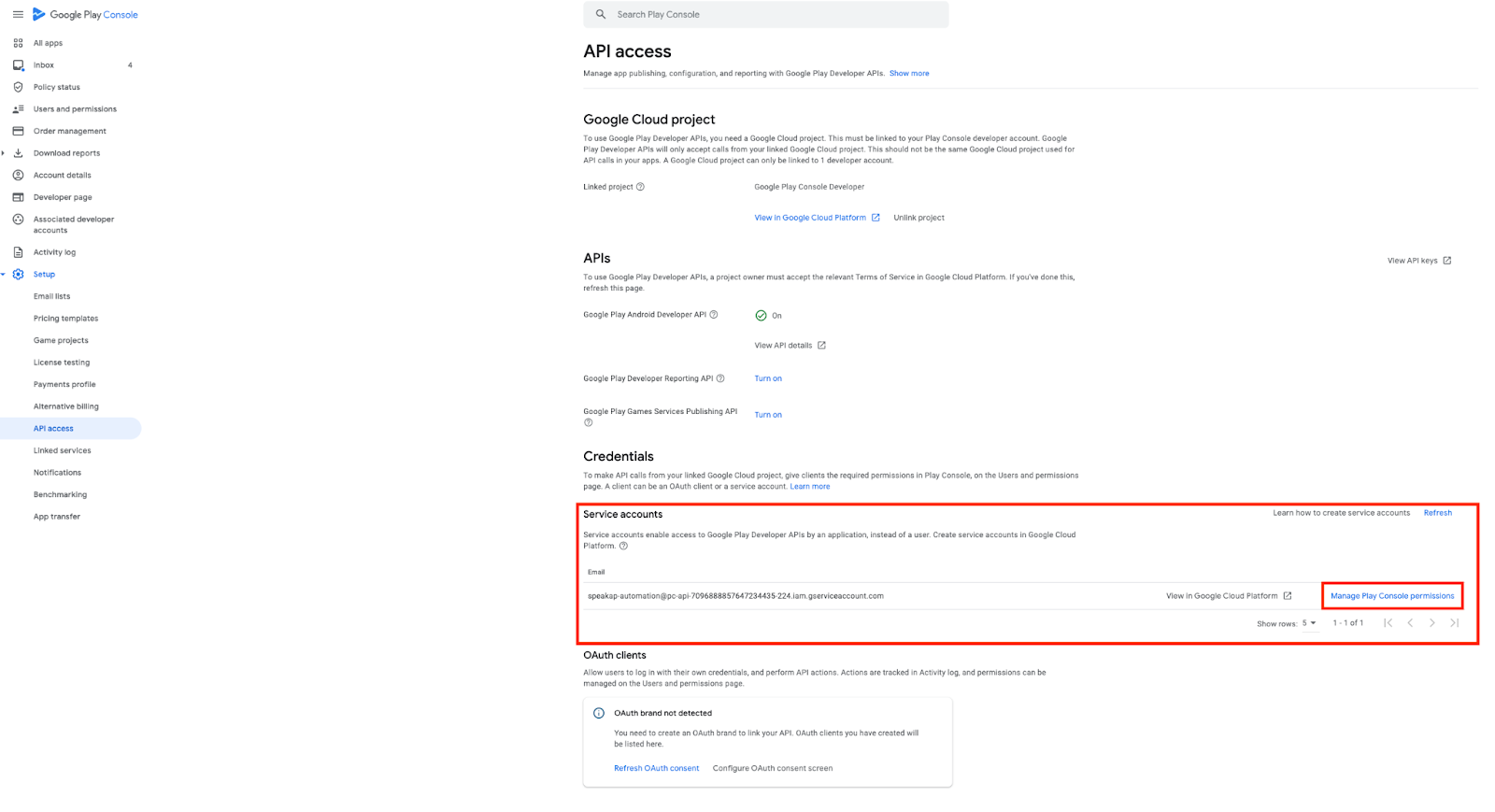This screenshot has height=812, width=1495.
Task: Collapse the Setup section arrow
Action: click(4, 275)
